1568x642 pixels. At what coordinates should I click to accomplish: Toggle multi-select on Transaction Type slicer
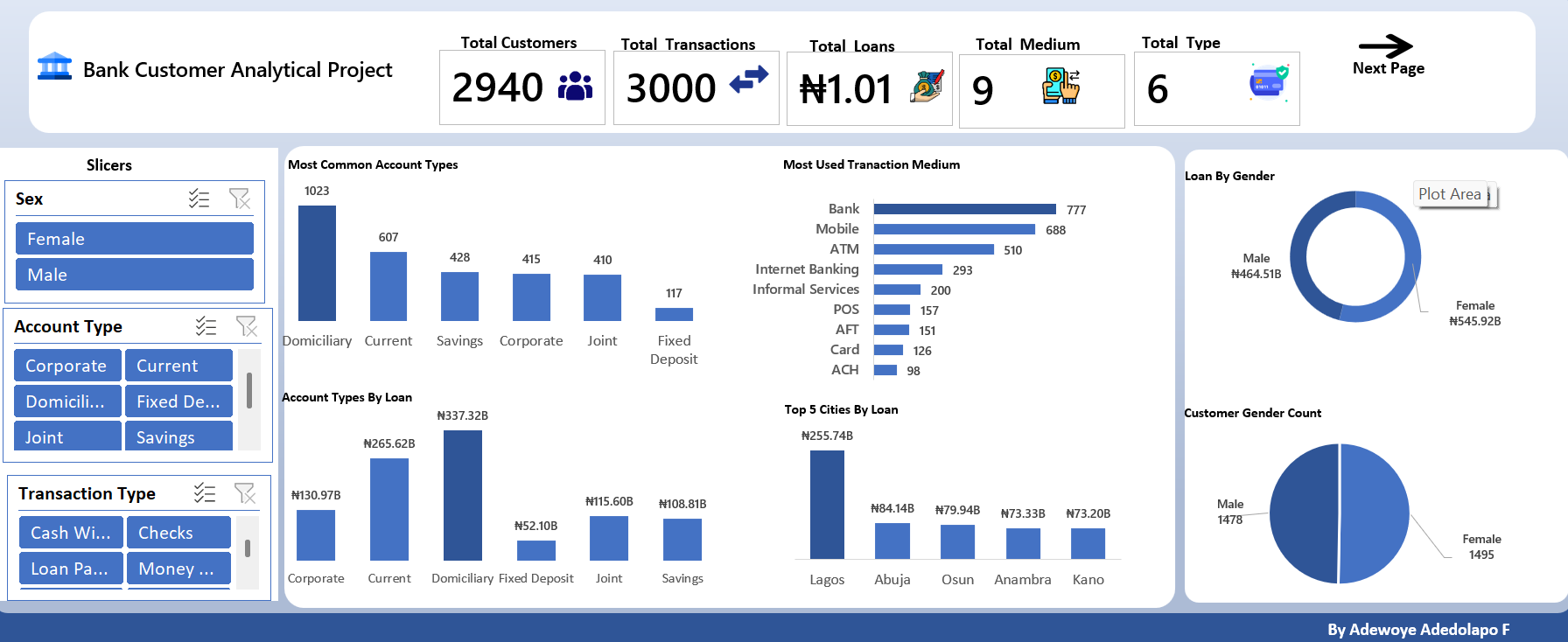point(205,493)
